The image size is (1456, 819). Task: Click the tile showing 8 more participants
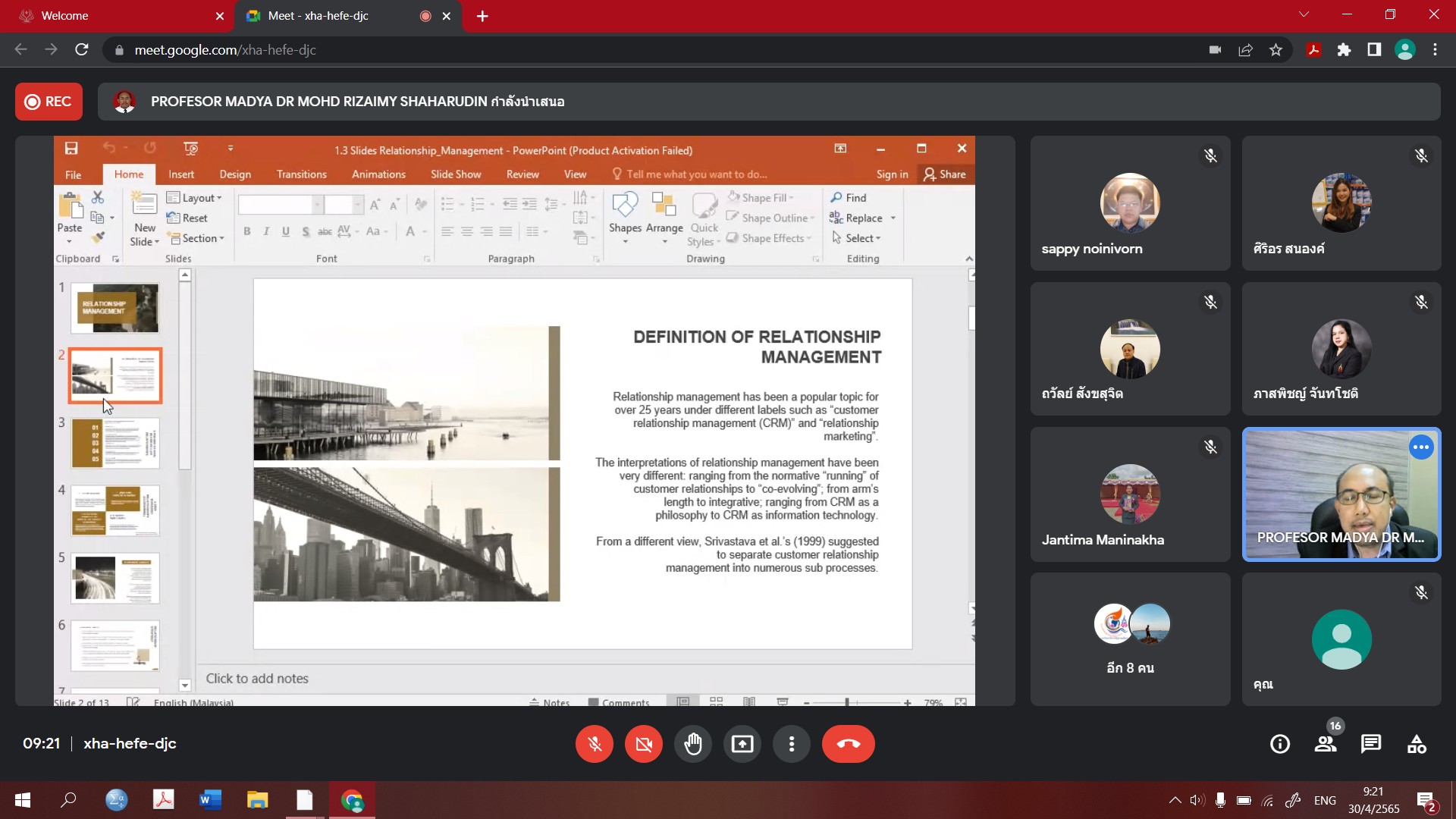click(x=1130, y=639)
